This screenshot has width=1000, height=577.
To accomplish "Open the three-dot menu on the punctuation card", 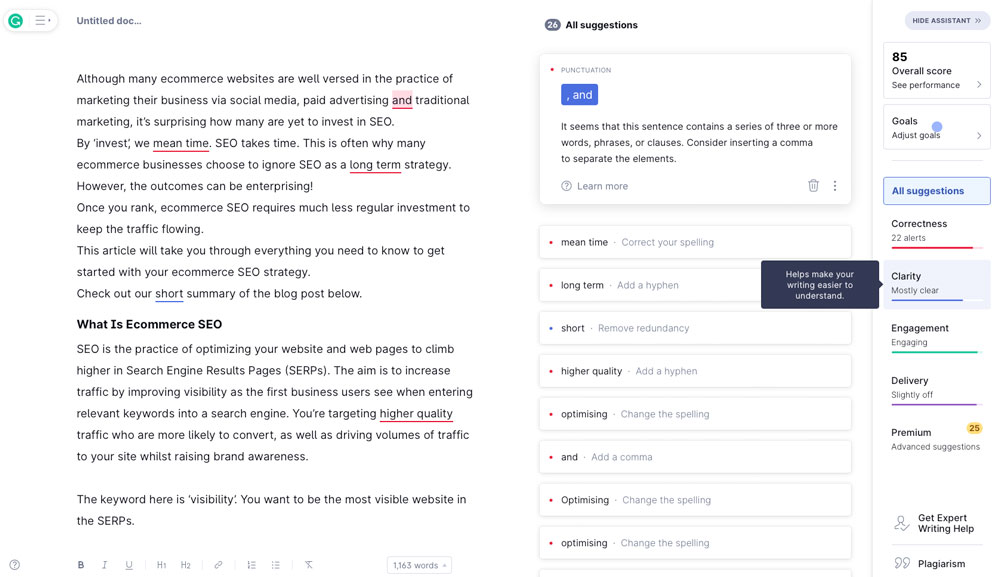I will tap(835, 186).
